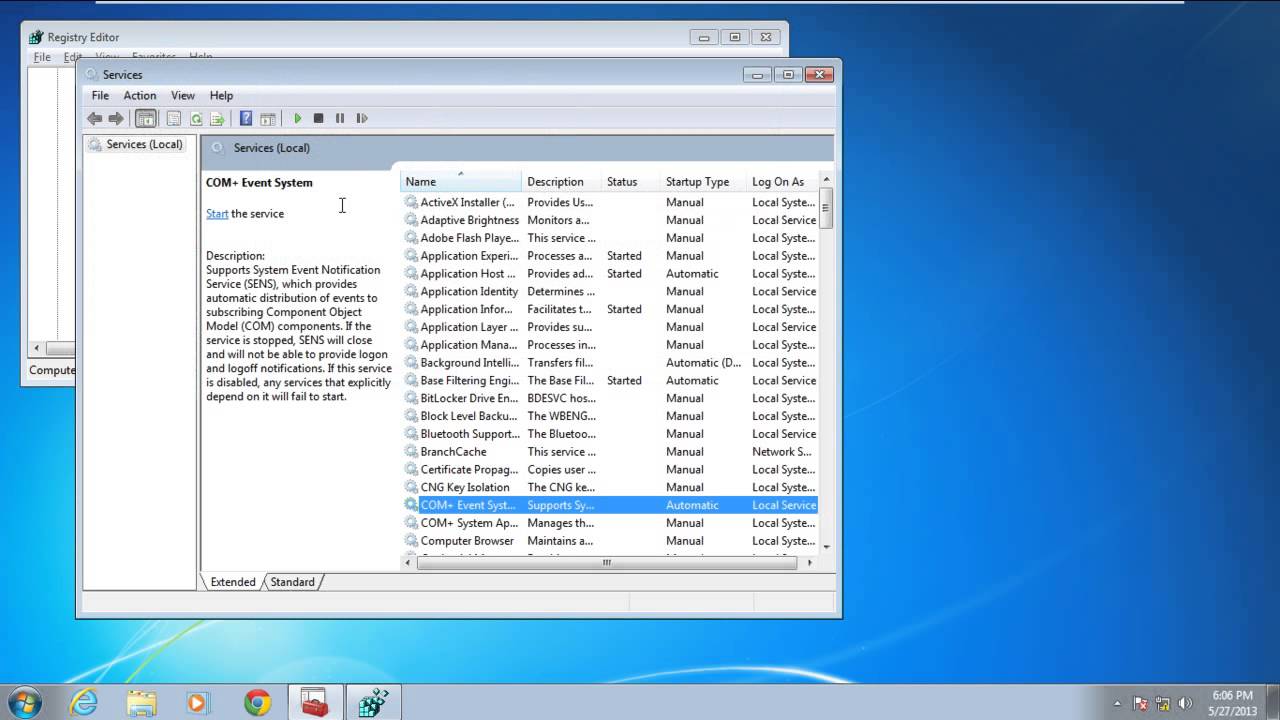Select Base Filtering Engine service row

610,381
